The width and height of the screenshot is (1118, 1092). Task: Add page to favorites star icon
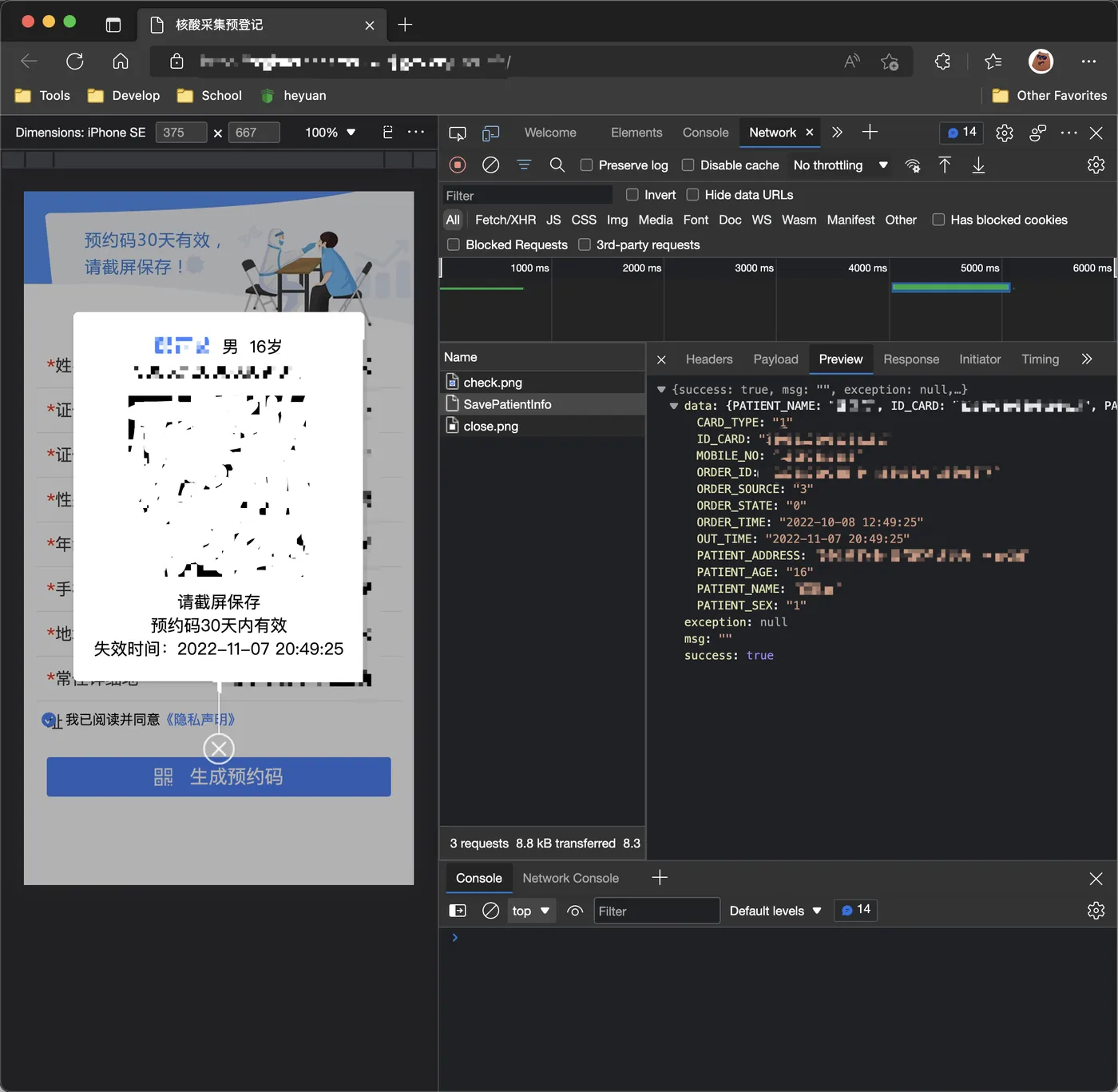890,62
